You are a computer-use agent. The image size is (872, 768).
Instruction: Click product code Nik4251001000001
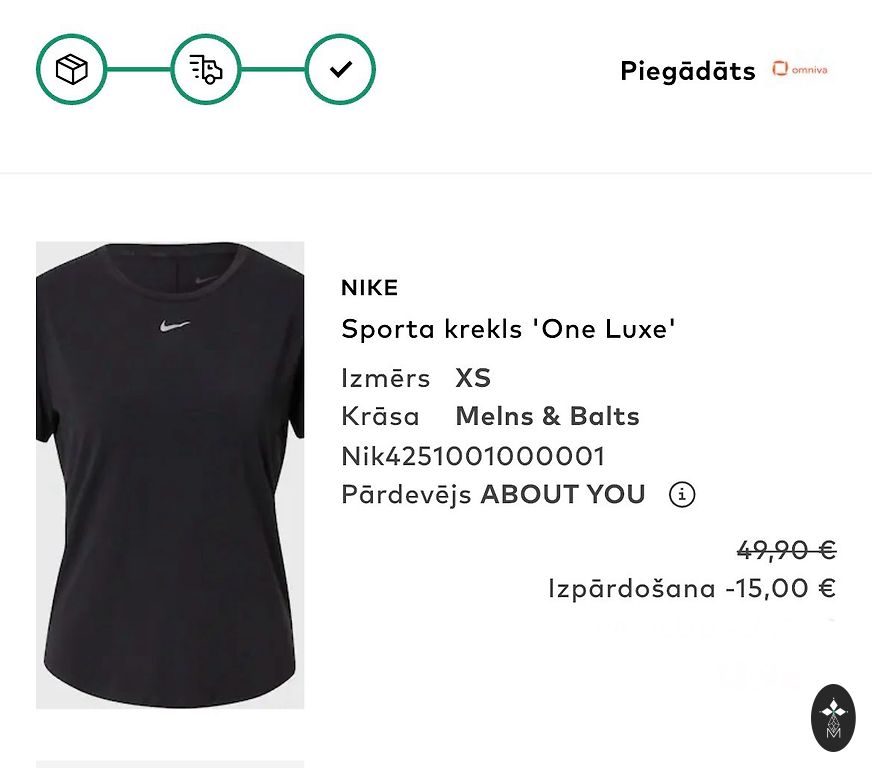click(473, 456)
